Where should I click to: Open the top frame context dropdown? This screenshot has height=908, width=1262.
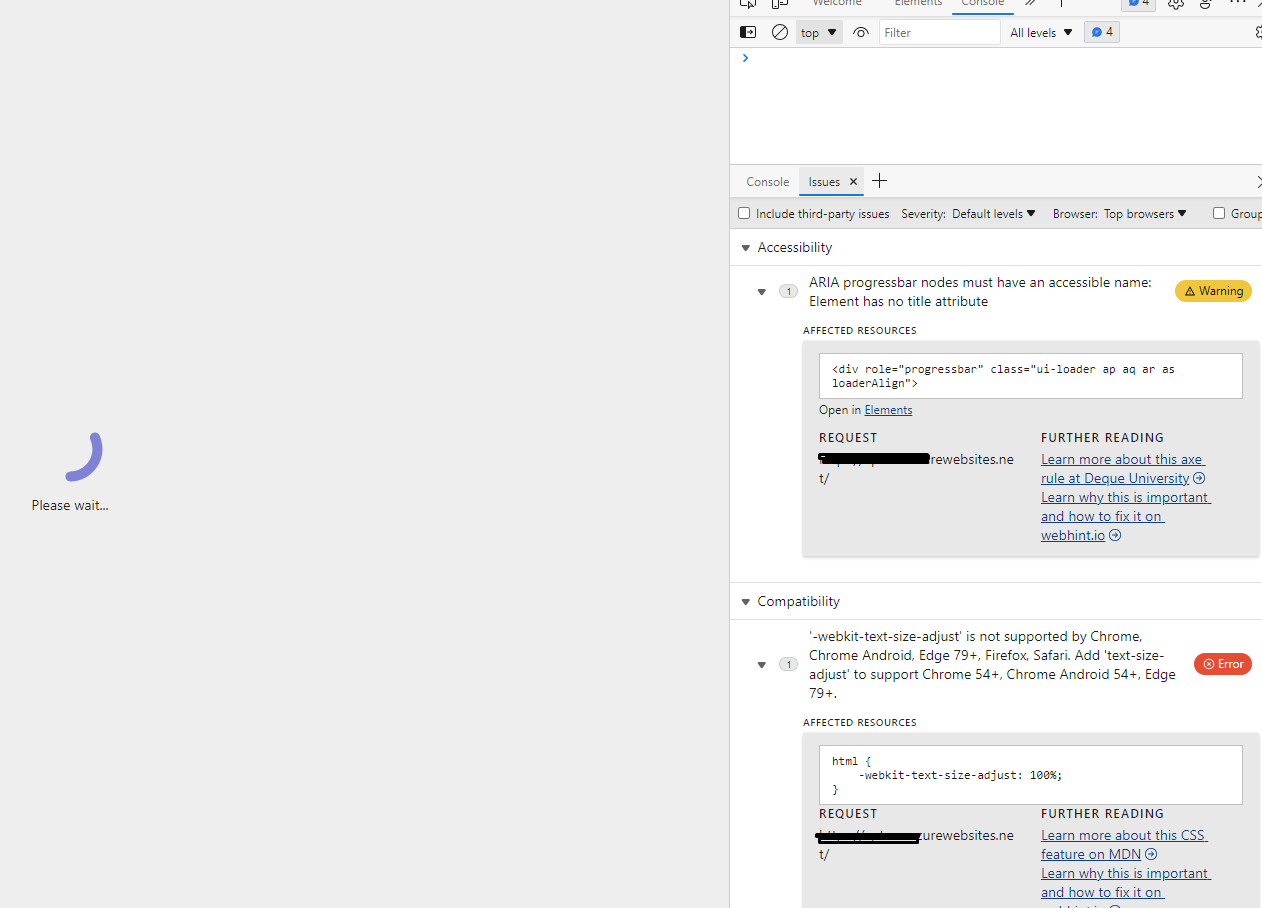(818, 32)
